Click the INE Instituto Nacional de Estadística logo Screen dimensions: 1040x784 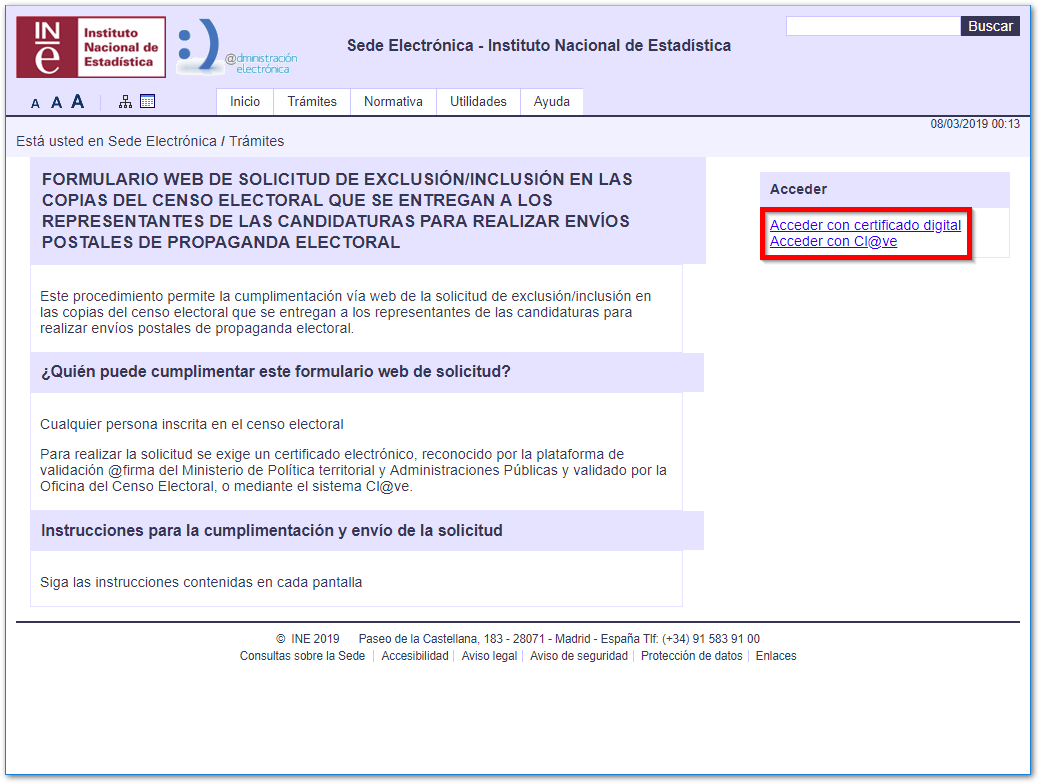(91, 47)
